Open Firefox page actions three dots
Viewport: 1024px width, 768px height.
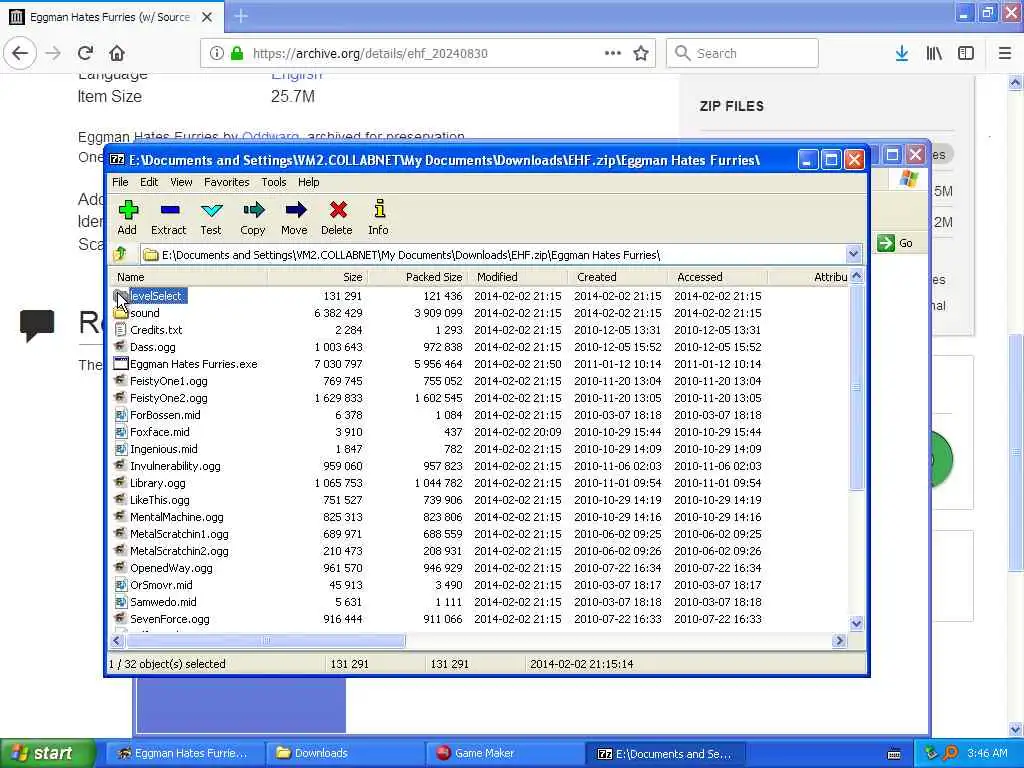613,53
